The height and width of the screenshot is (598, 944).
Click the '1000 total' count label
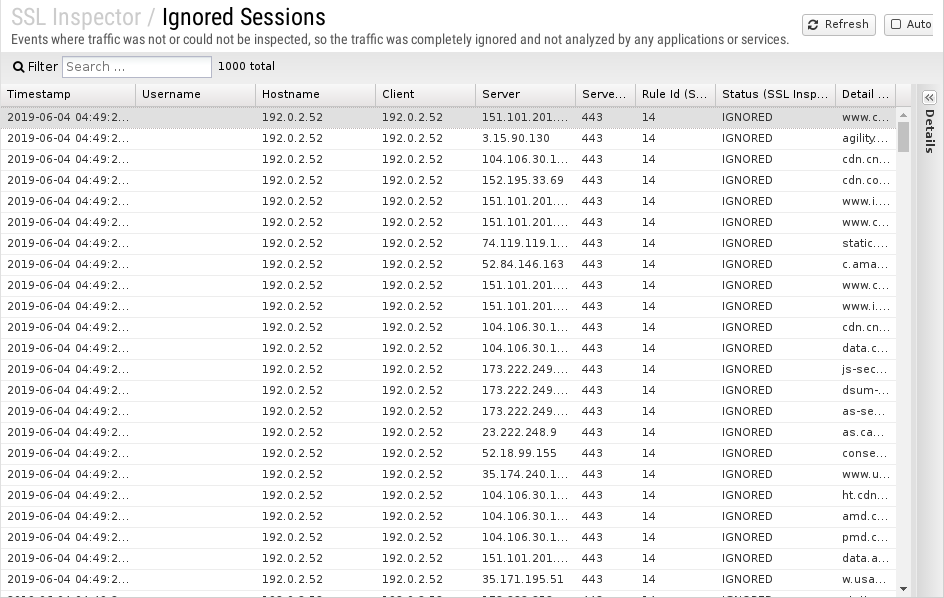click(246, 66)
